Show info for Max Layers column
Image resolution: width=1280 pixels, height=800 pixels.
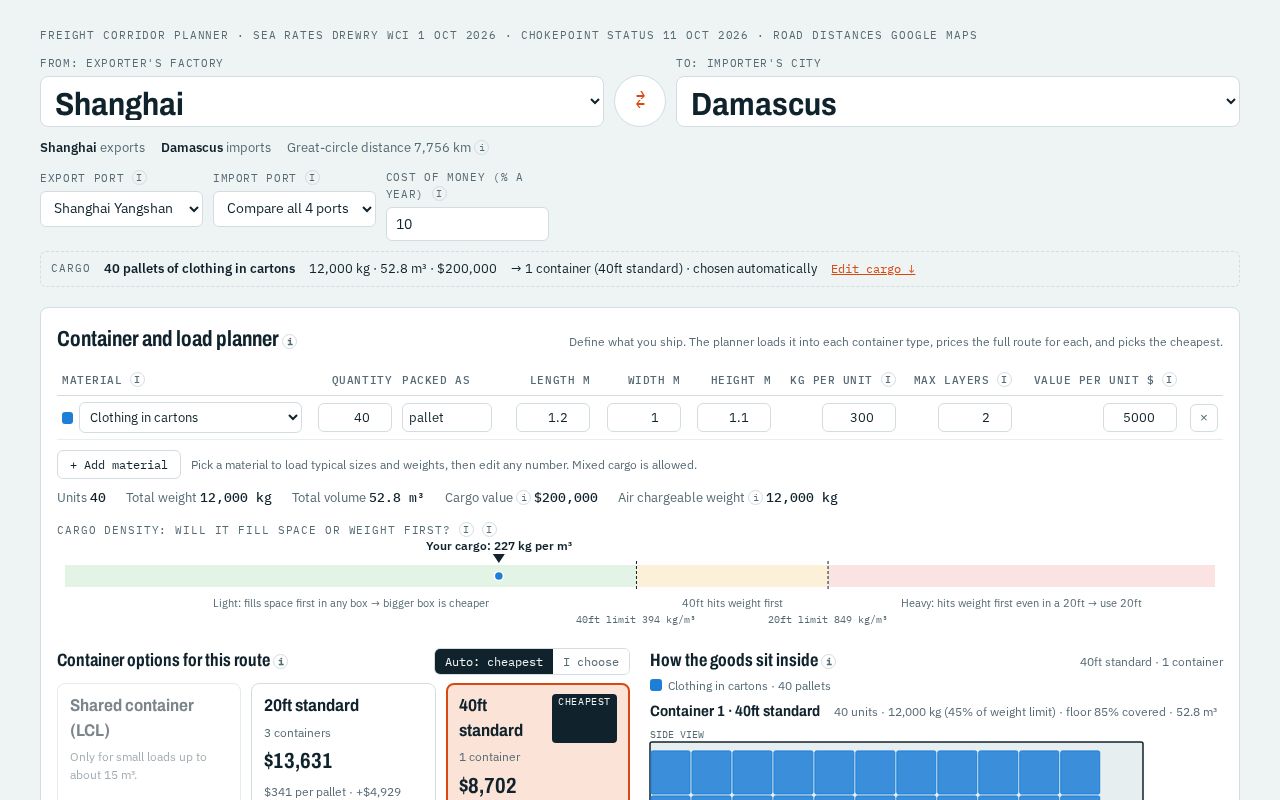pyautogui.click(x=1004, y=380)
